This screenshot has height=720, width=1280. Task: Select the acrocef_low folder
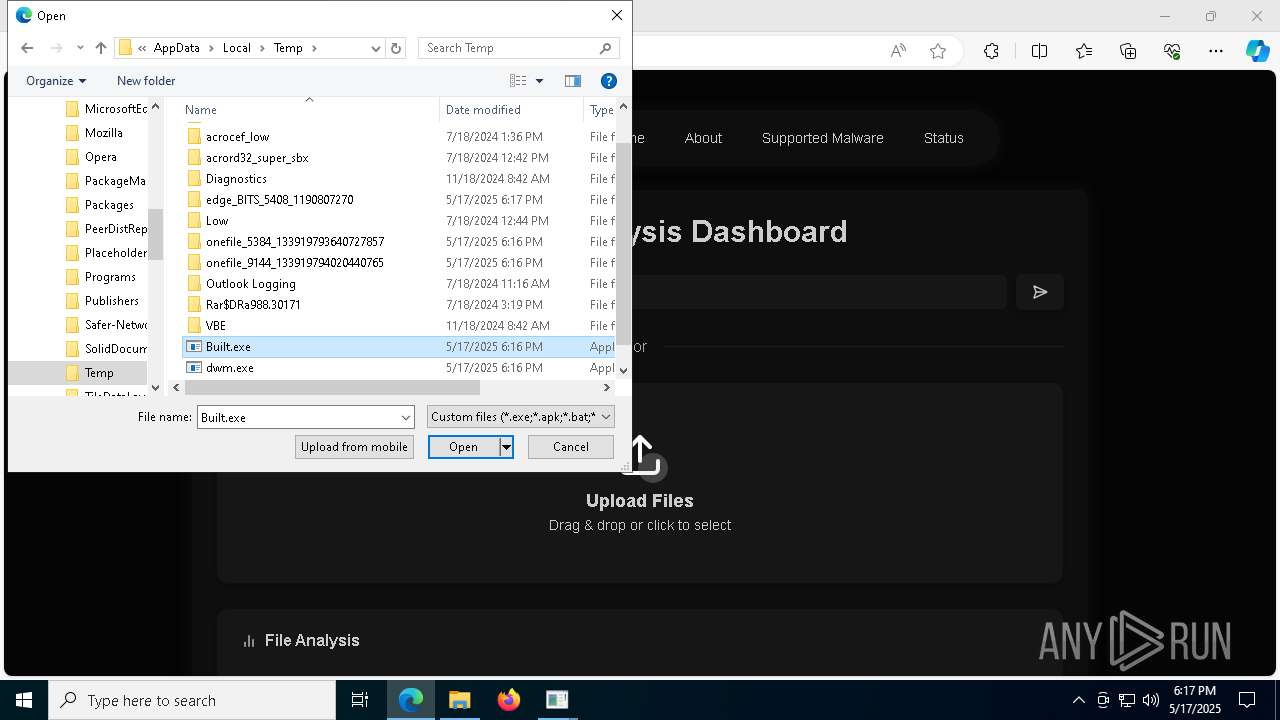click(237, 137)
